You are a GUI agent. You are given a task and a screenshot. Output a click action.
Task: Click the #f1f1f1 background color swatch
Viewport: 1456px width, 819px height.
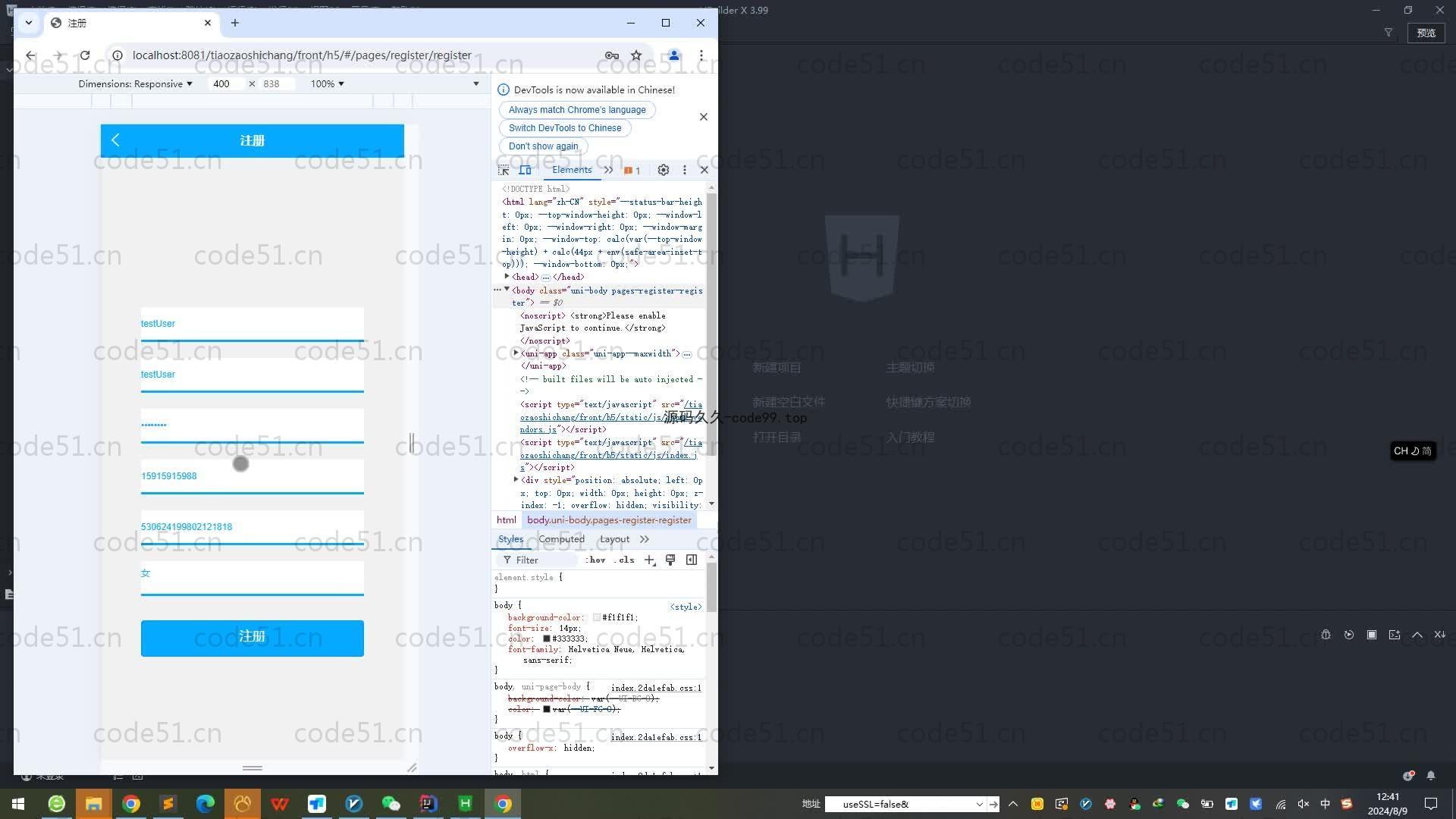click(x=597, y=618)
